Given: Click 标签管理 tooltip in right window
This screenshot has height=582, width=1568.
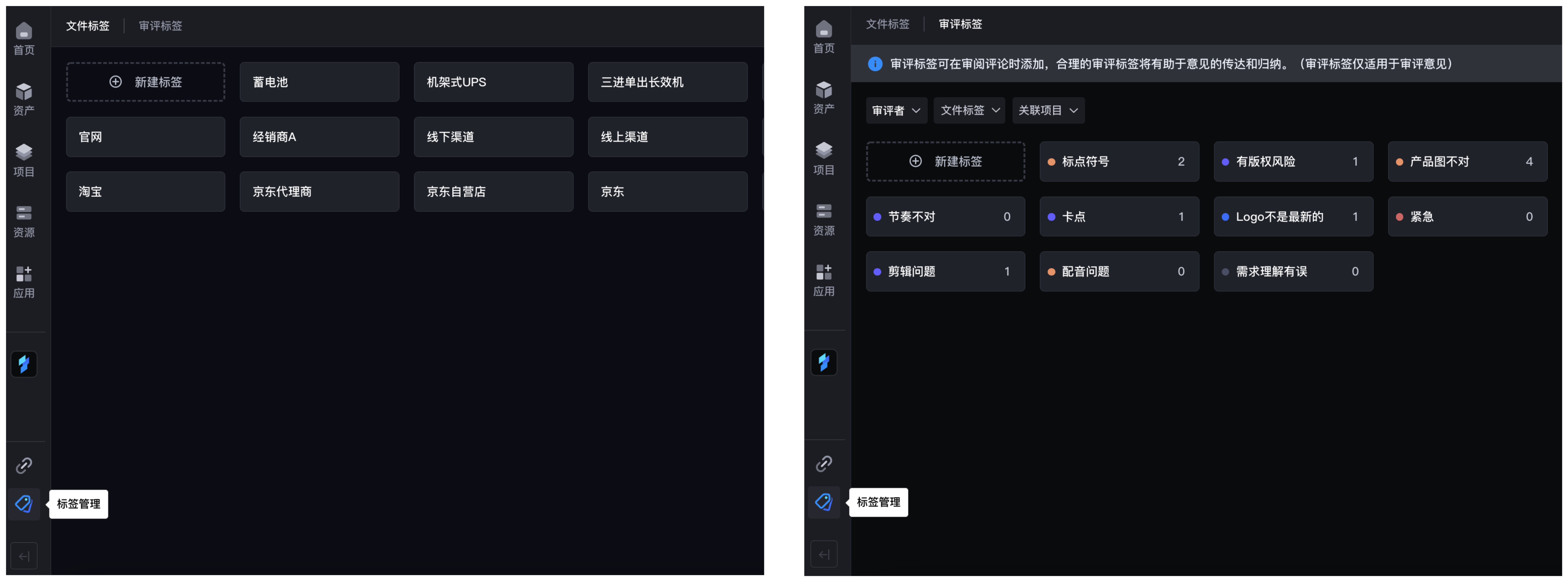Looking at the screenshot, I should pyautogui.click(x=878, y=502).
